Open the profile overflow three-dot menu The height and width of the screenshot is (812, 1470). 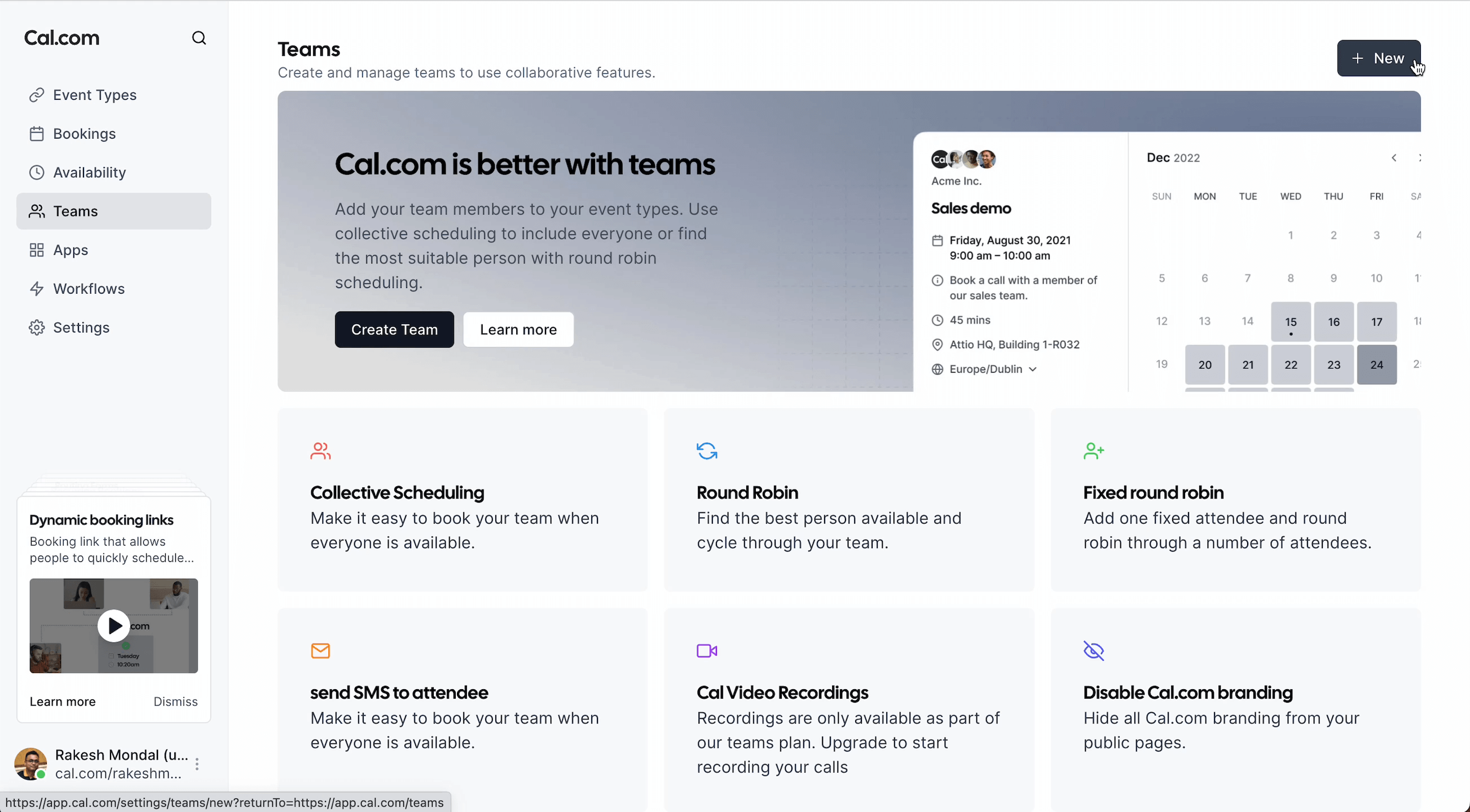pyautogui.click(x=197, y=764)
